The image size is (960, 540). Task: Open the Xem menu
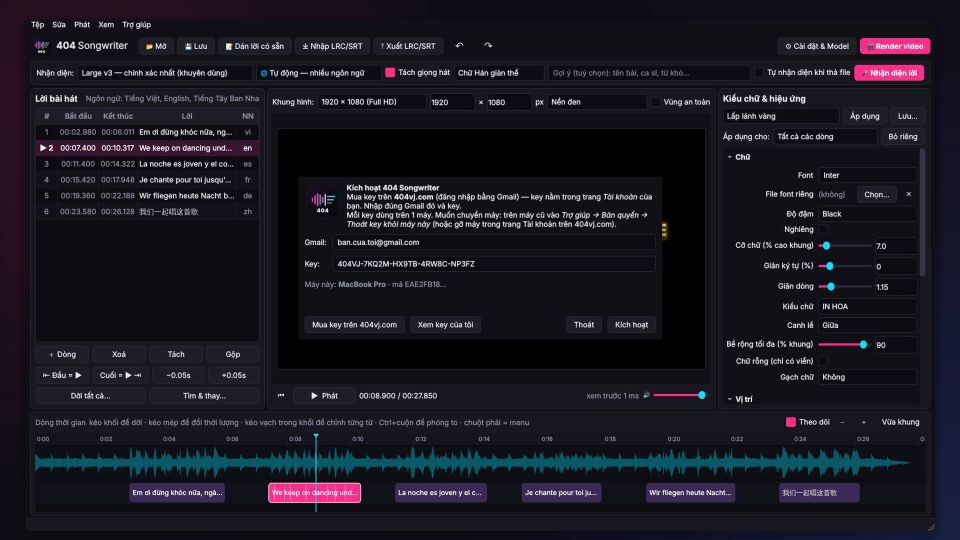coord(106,24)
